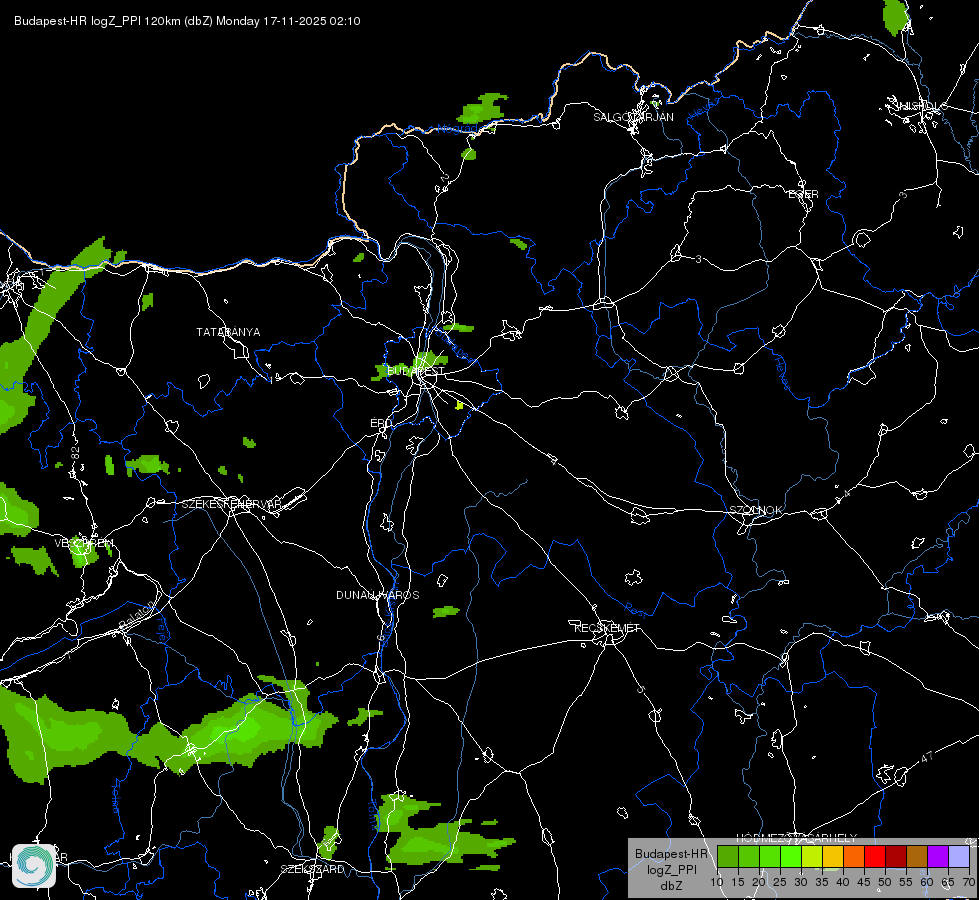Click the yellow radar echo southeast of Budapest
The height and width of the screenshot is (900, 979).
pyautogui.click(x=460, y=406)
